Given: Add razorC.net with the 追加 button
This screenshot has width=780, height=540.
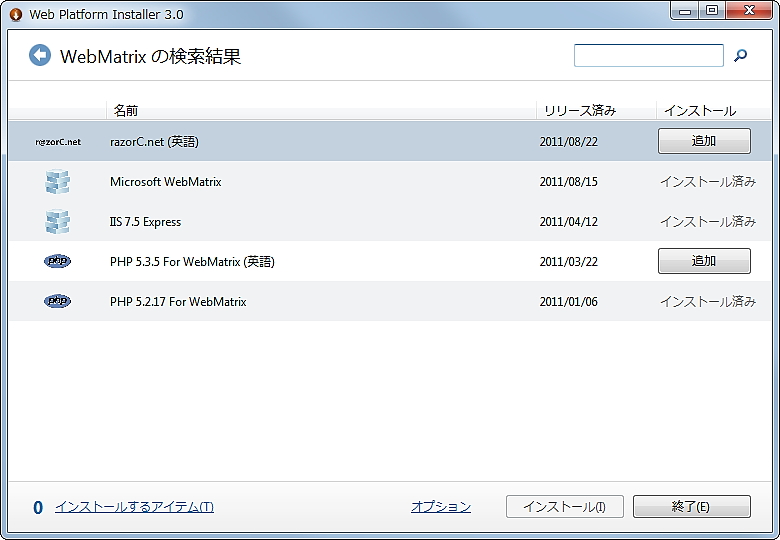Looking at the screenshot, I should pos(704,141).
